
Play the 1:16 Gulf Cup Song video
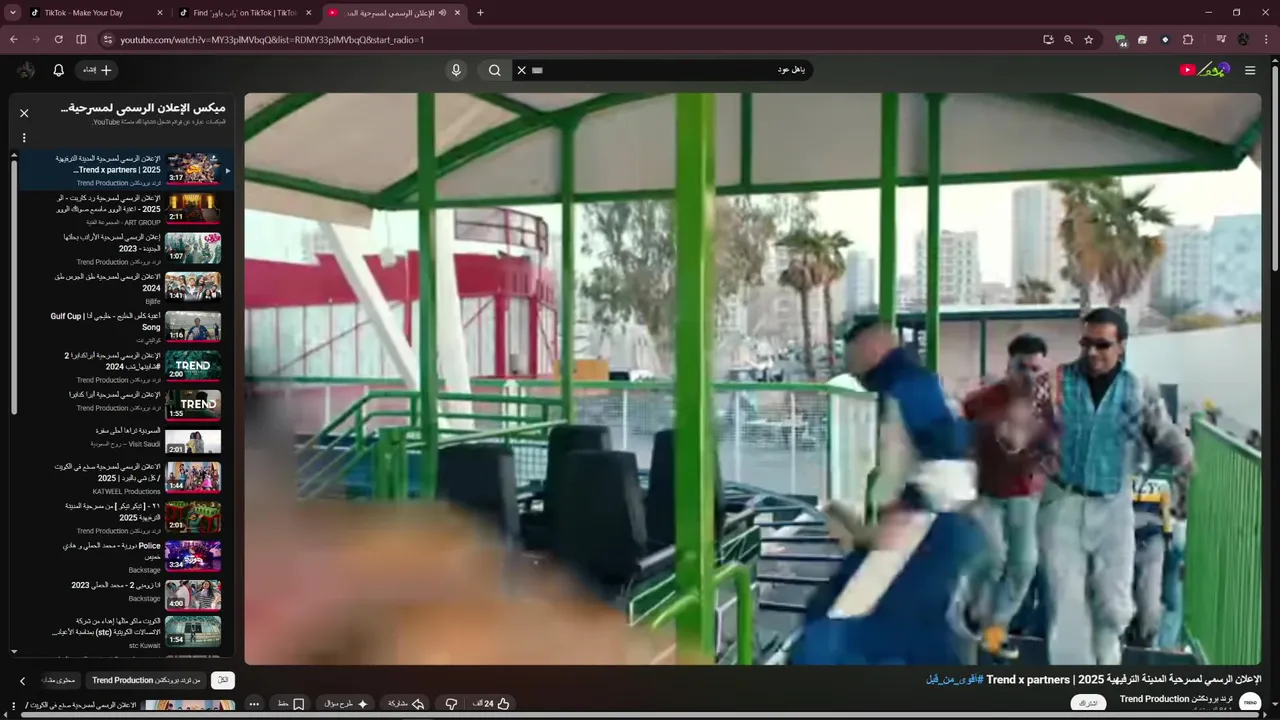click(x=193, y=327)
